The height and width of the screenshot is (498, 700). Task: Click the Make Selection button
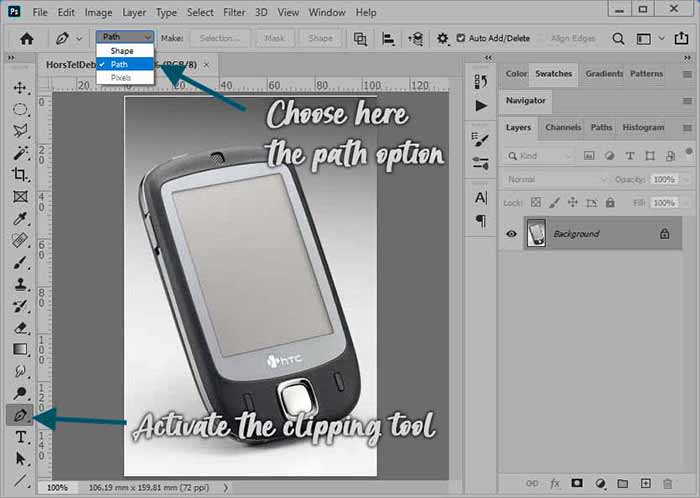point(220,38)
